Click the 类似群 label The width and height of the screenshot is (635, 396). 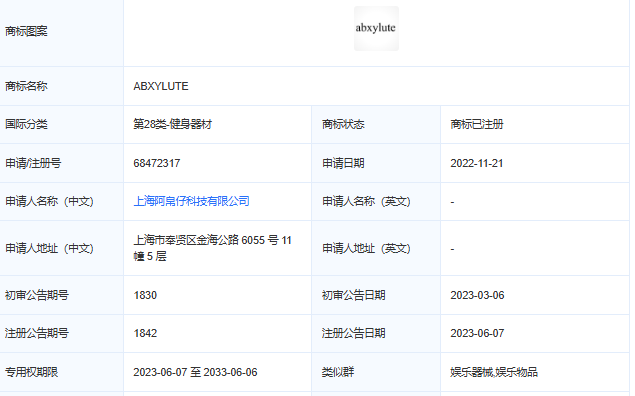tap(338, 372)
